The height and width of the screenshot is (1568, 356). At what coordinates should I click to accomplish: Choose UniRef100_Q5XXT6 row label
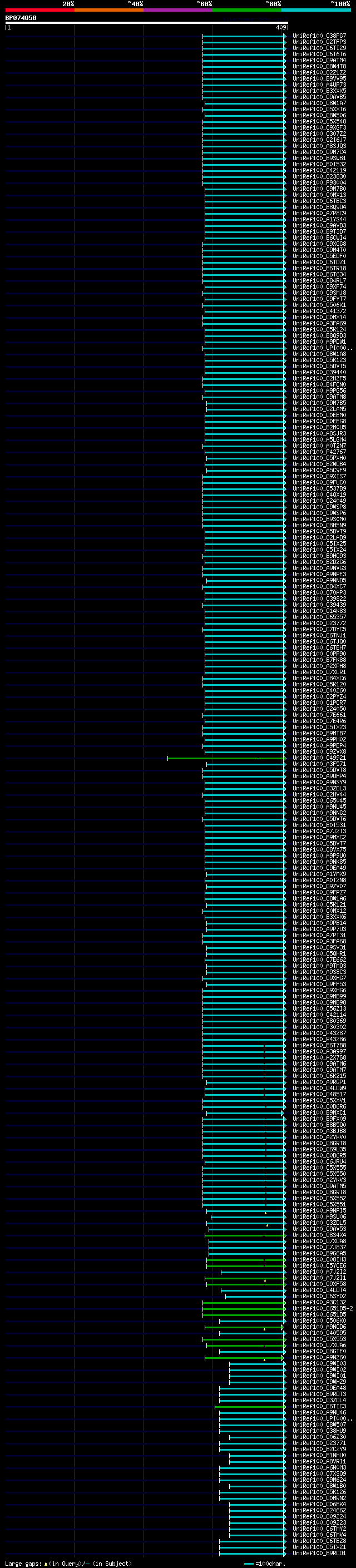[x=319, y=110]
